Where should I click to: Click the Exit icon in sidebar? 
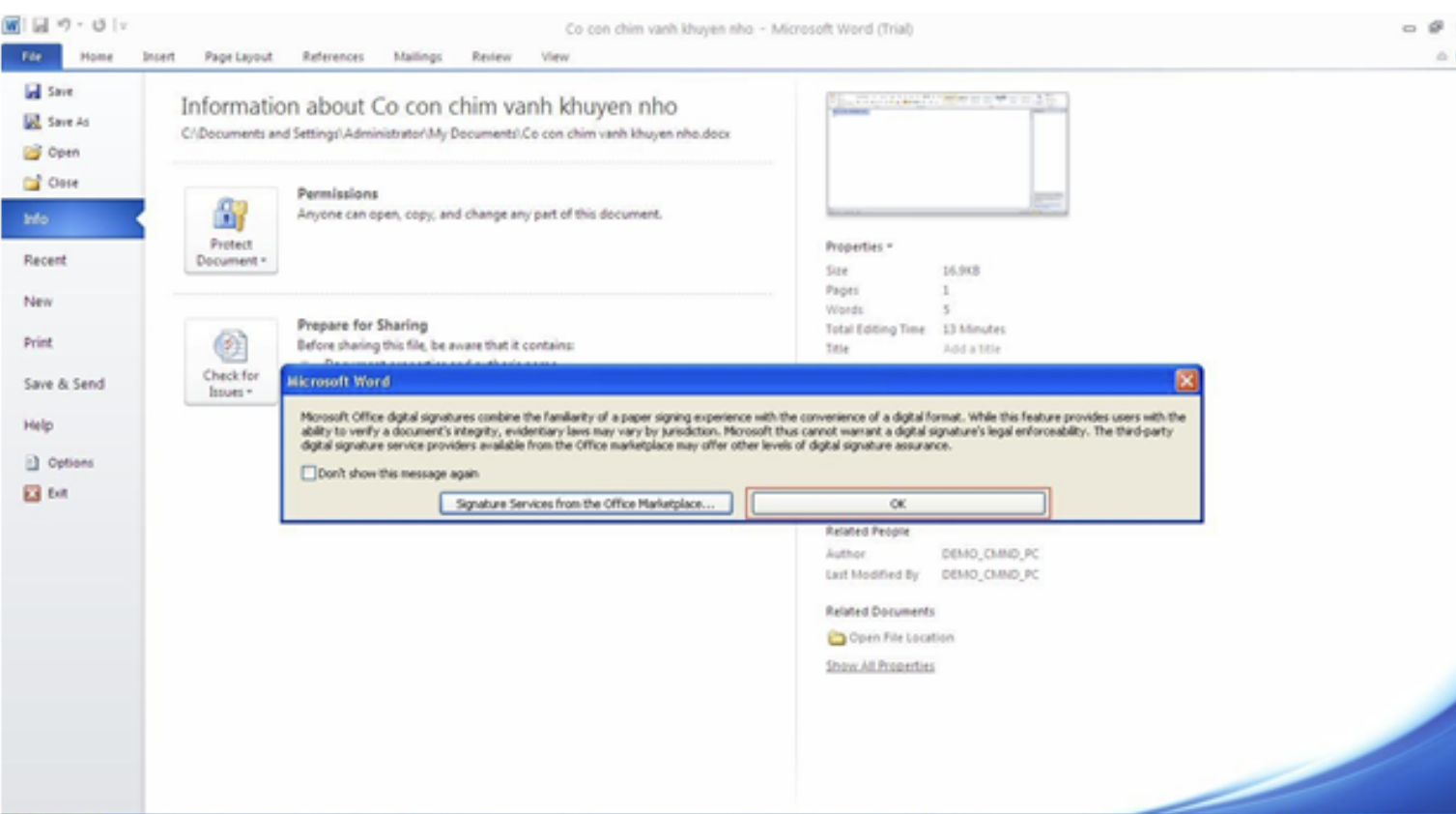pyautogui.click(x=32, y=493)
